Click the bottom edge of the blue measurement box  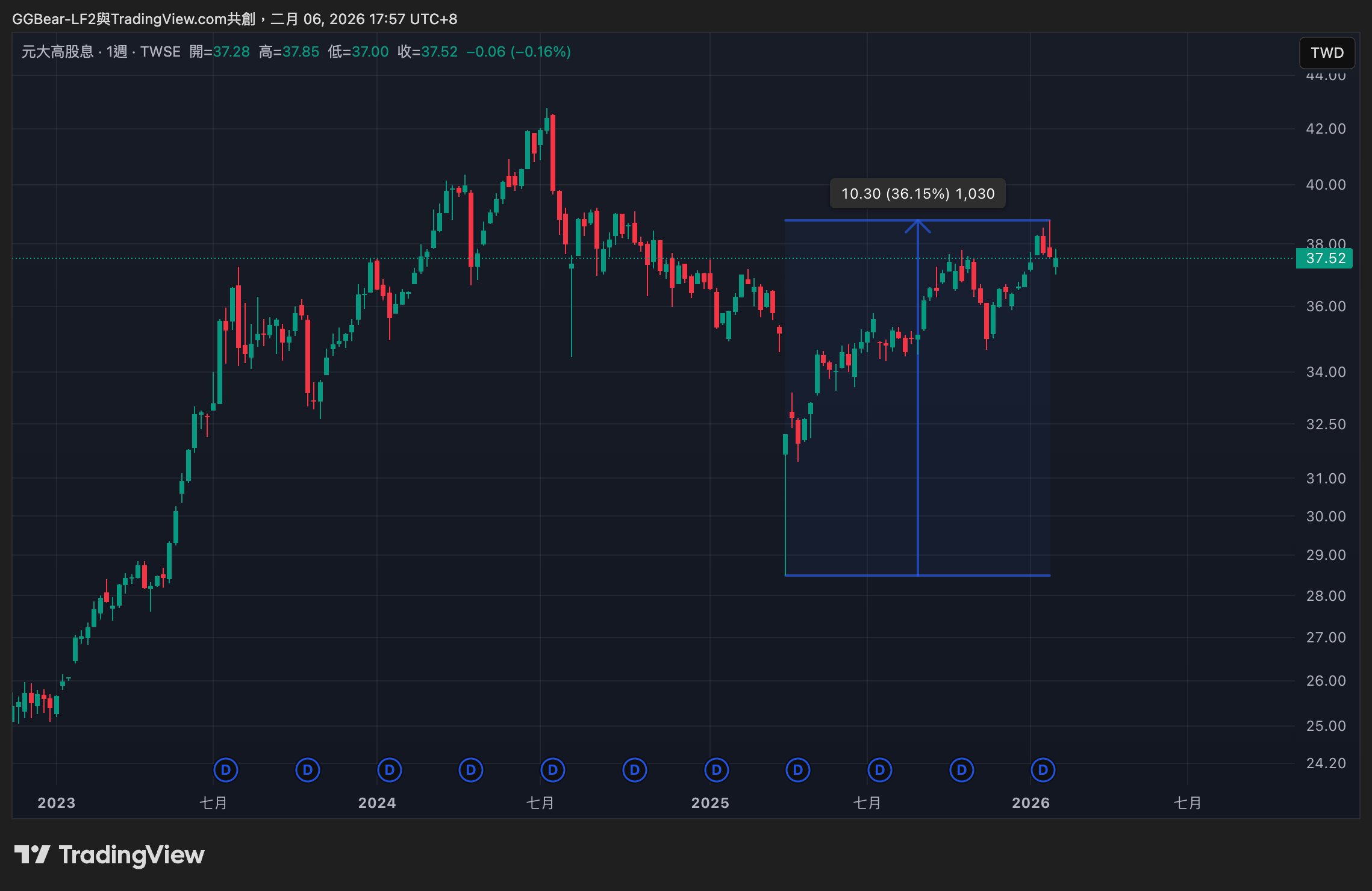tap(855, 576)
